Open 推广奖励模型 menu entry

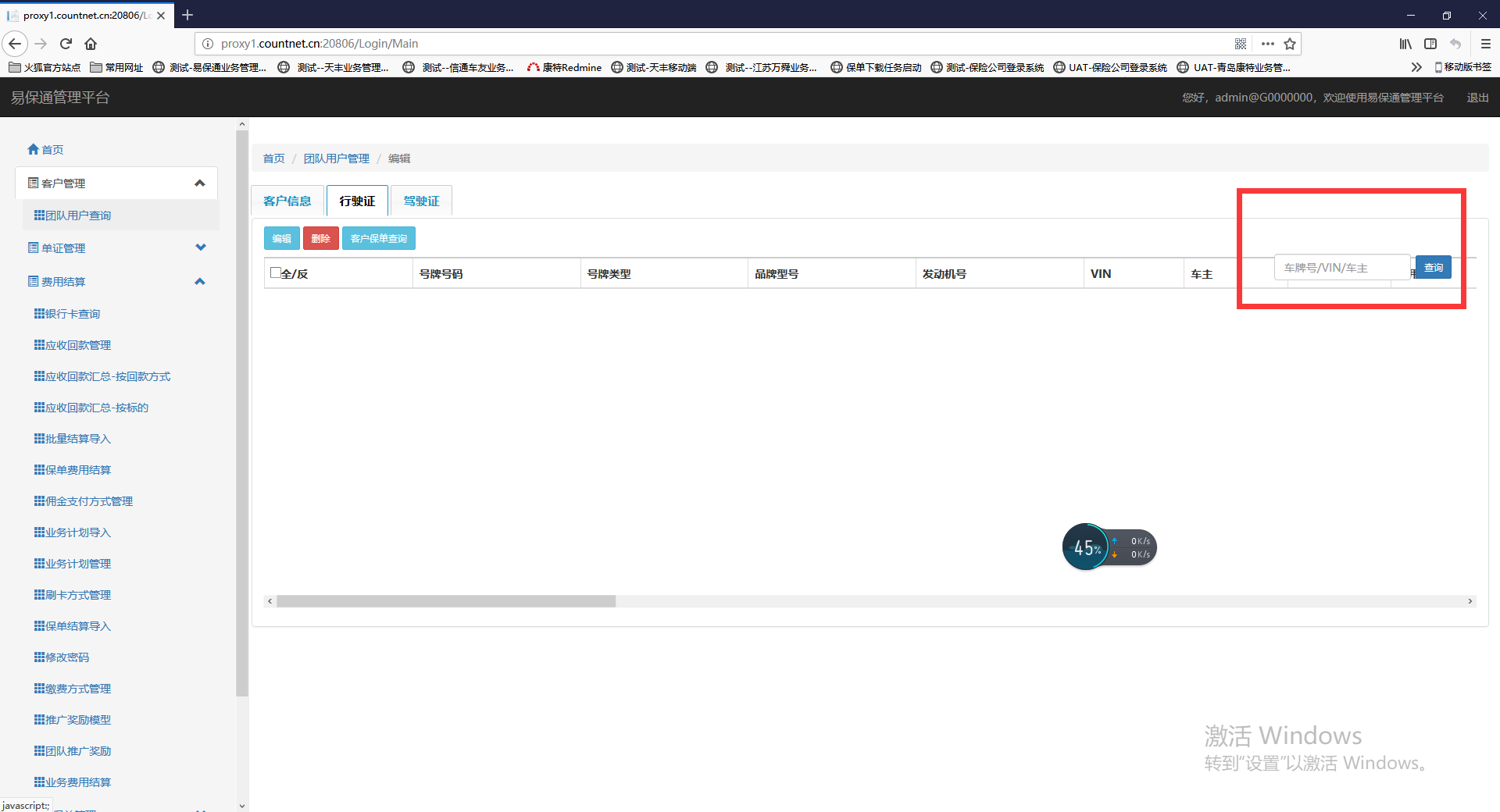pyautogui.click(x=73, y=720)
